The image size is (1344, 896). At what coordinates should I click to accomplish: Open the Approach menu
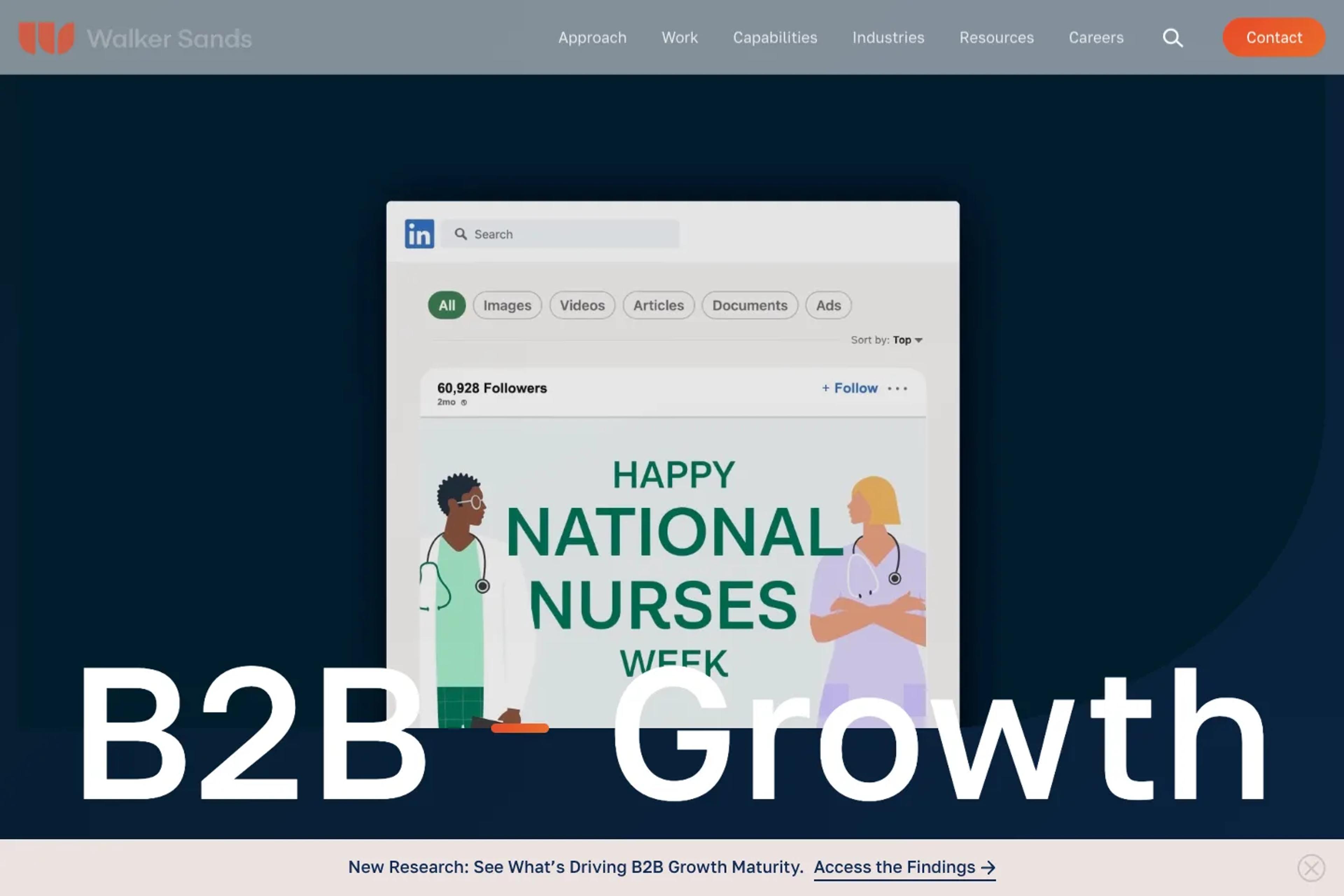(592, 38)
